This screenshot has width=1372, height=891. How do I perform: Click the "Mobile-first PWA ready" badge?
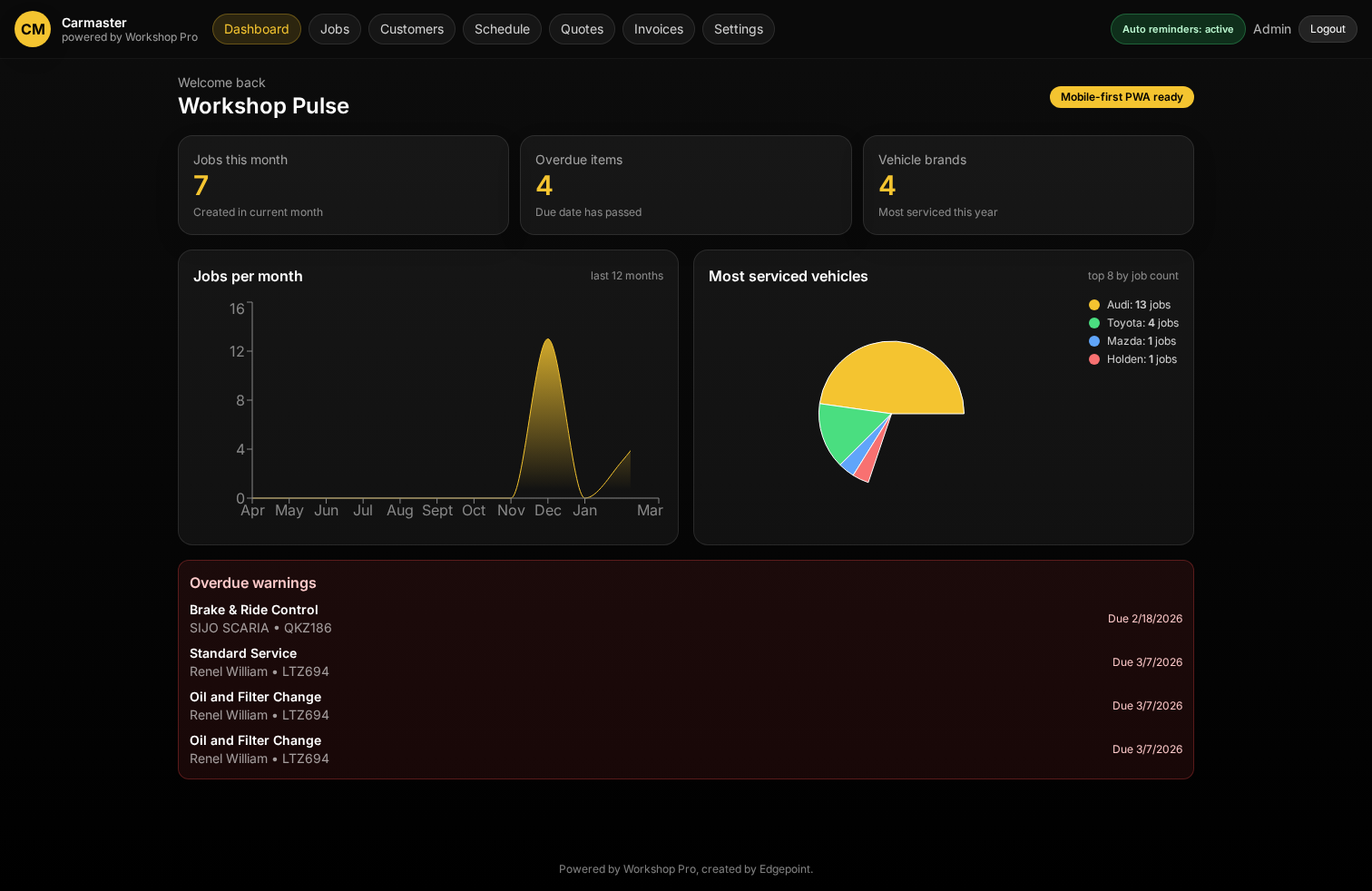coord(1122,97)
